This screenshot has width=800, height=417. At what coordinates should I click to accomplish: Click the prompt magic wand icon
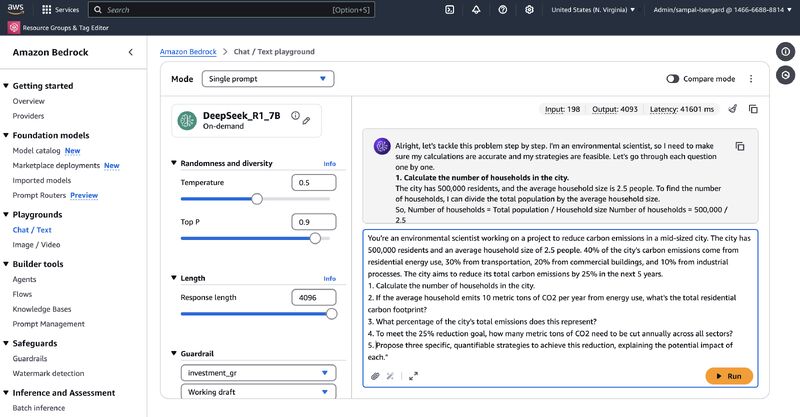coord(390,376)
